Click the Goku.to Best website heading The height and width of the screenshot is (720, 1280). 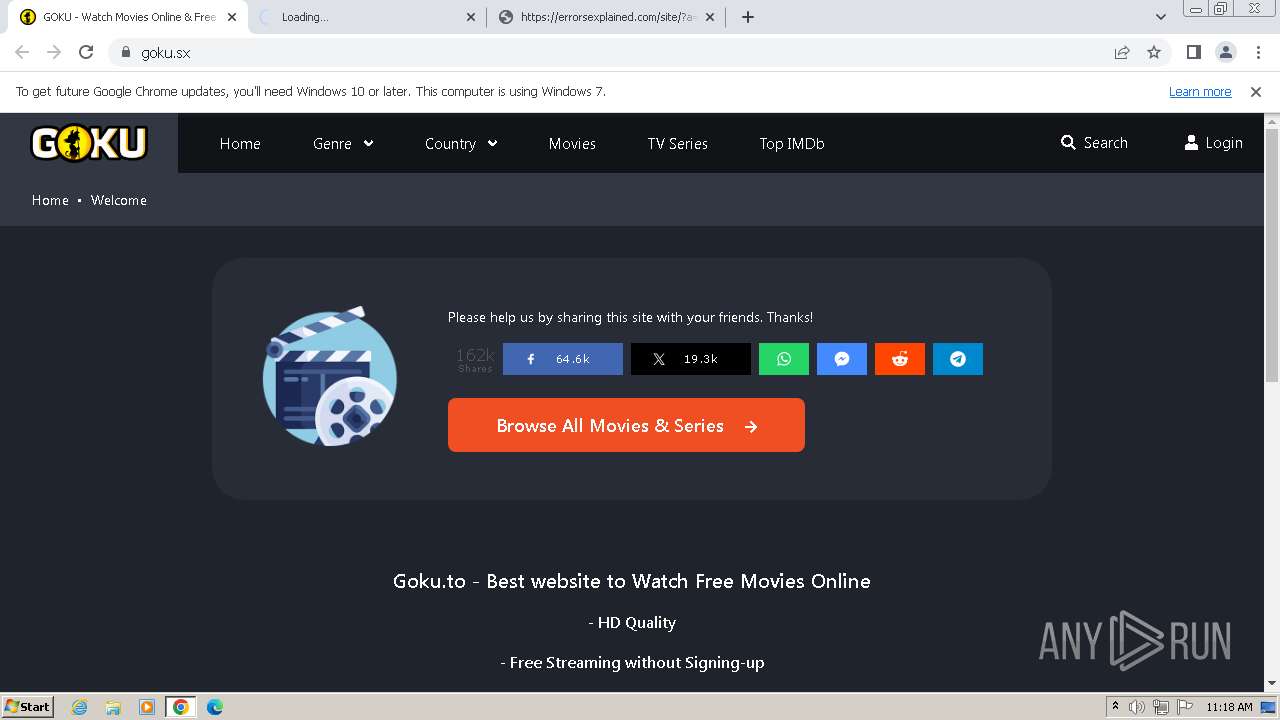(632, 581)
